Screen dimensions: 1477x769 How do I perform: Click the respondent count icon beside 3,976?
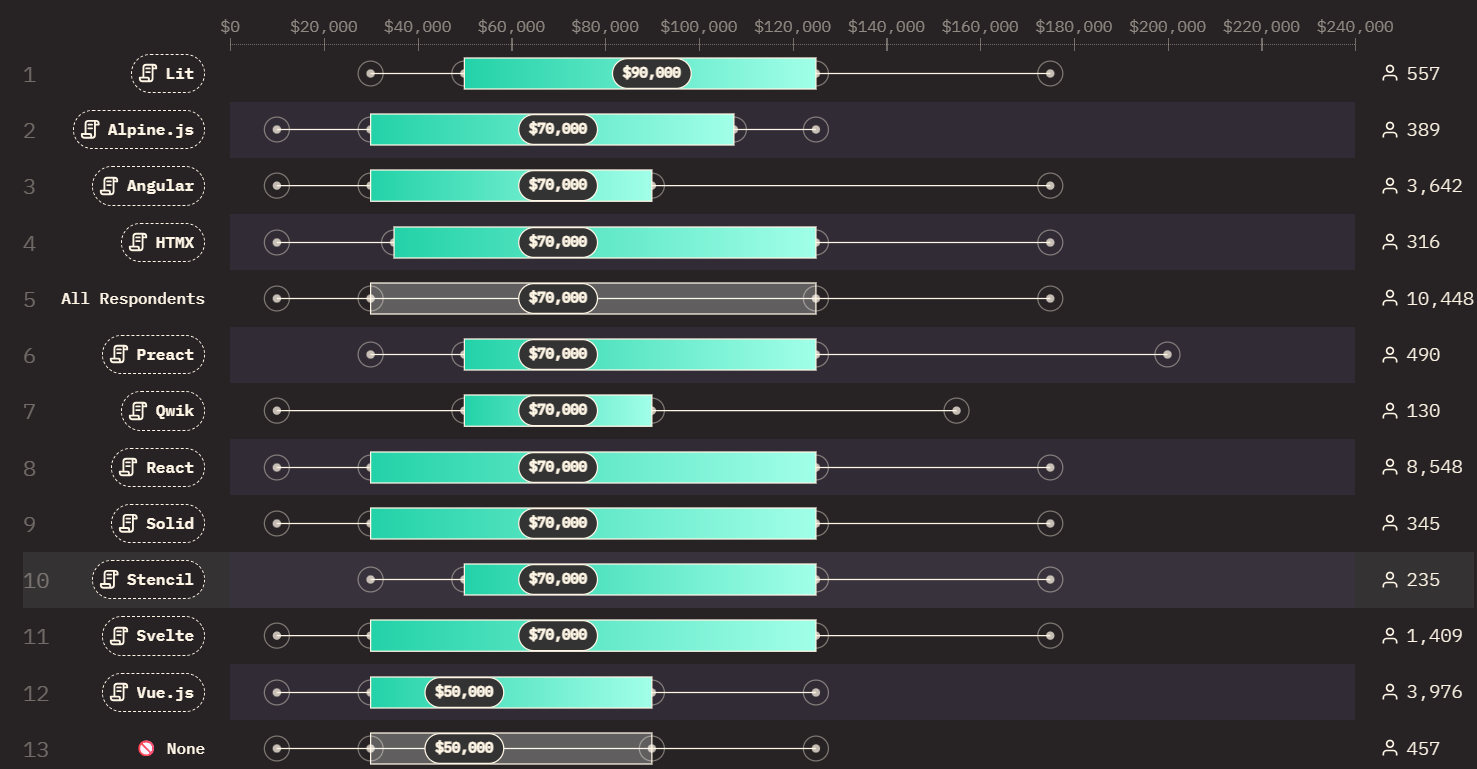[x=1389, y=692]
